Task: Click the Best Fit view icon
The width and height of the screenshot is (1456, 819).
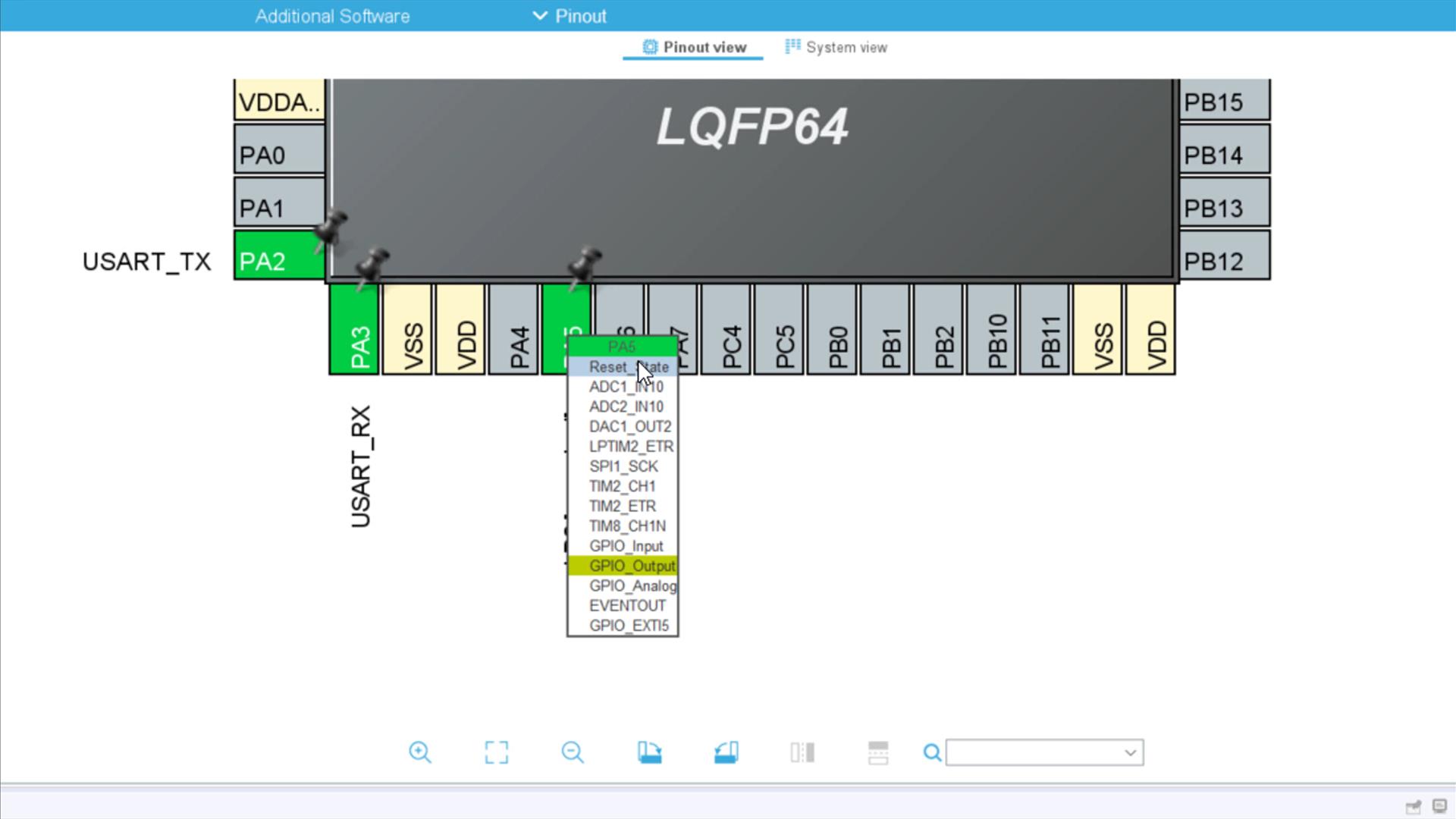Action: tap(497, 752)
